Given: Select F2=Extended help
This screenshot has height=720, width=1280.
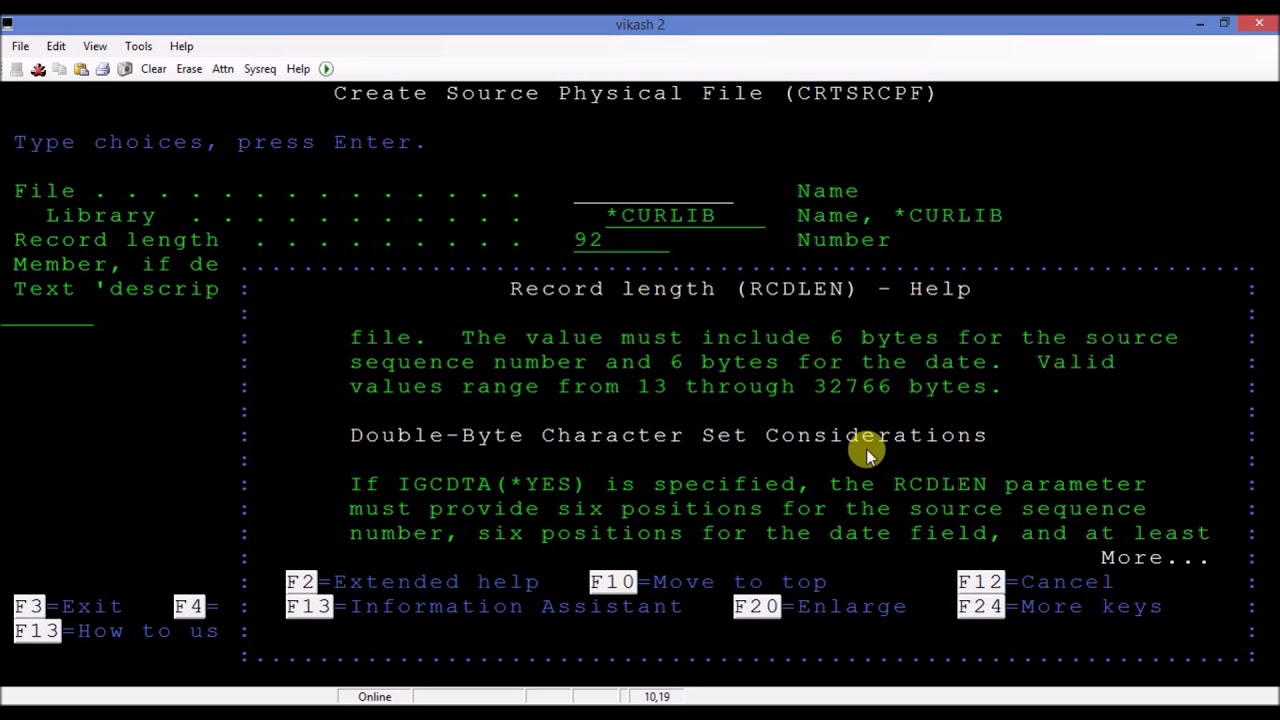Looking at the screenshot, I should tap(413, 582).
